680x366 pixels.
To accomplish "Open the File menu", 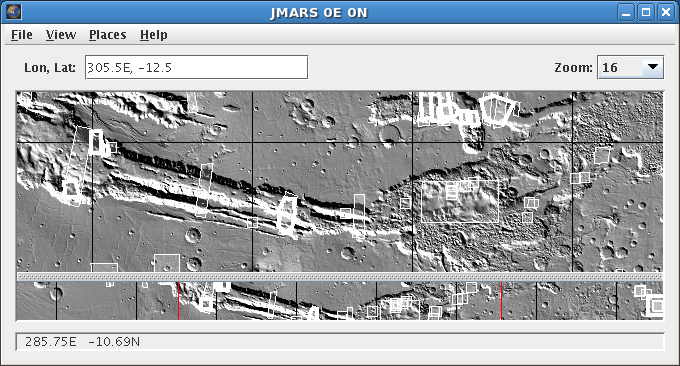I will 22,35.
